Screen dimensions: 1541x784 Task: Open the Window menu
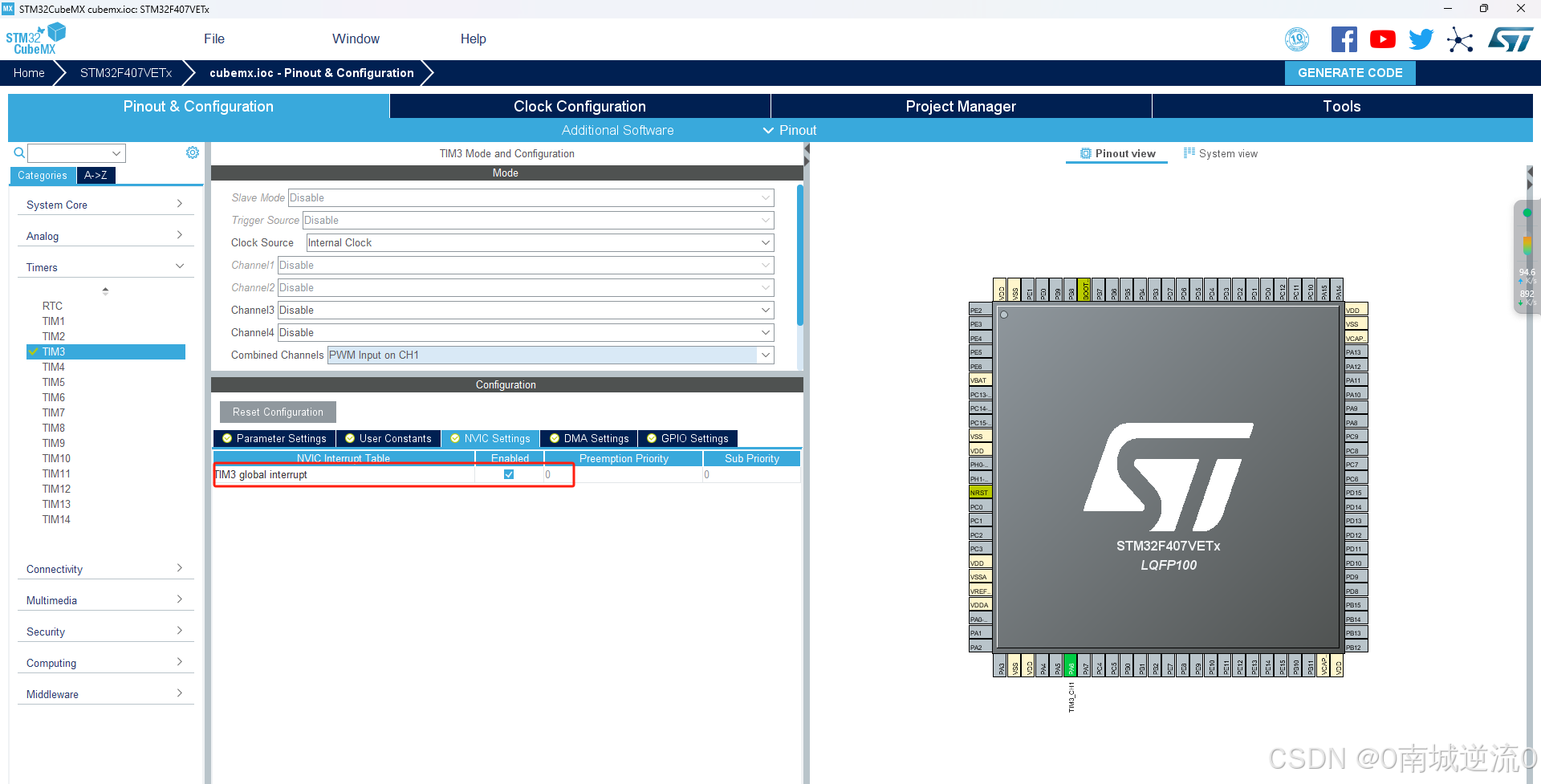356,39
